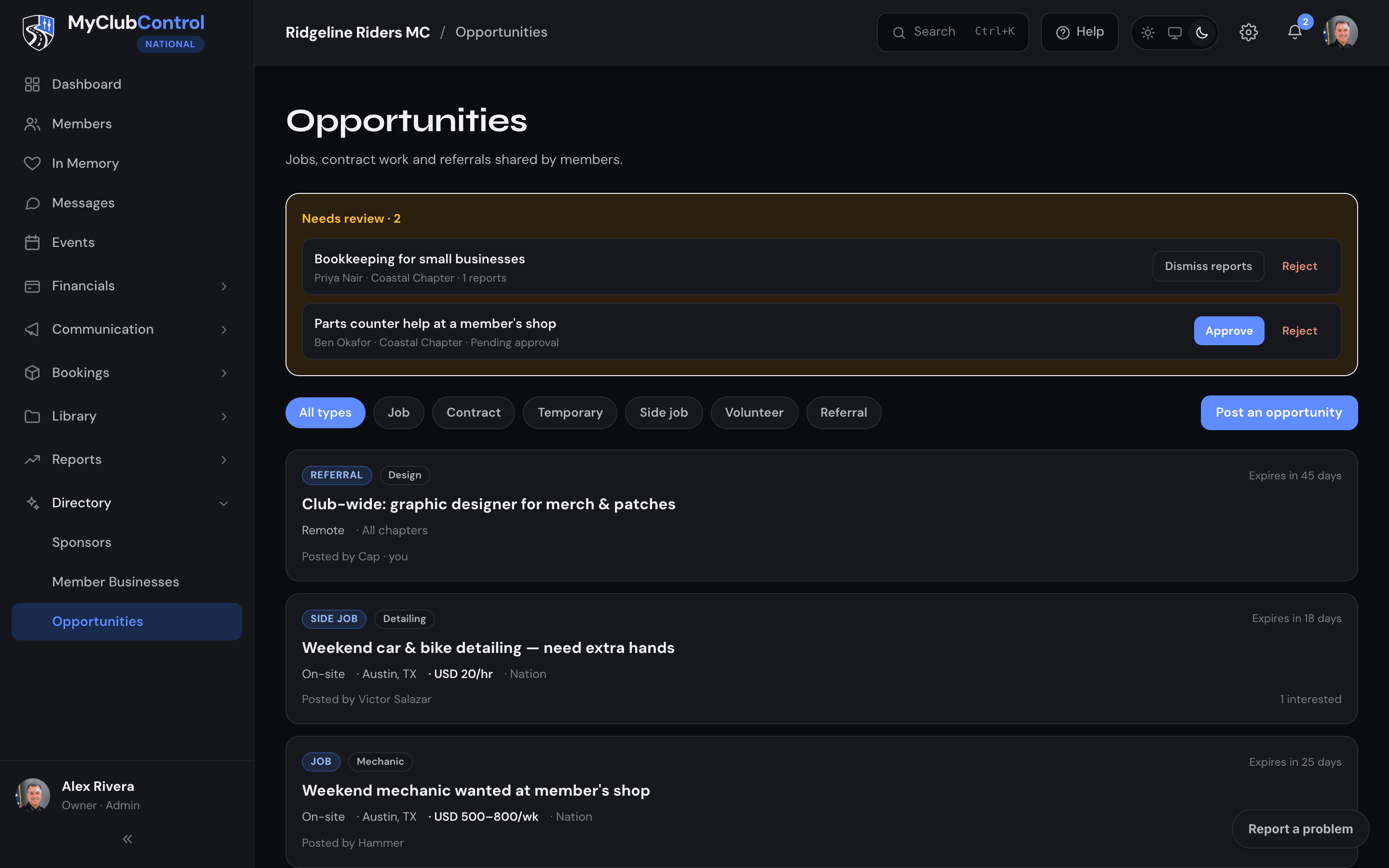The height and width of the screenshot is (868, 1389).
Task: Reject Bookkeeping for small businesses
Action: [1299, 266]
